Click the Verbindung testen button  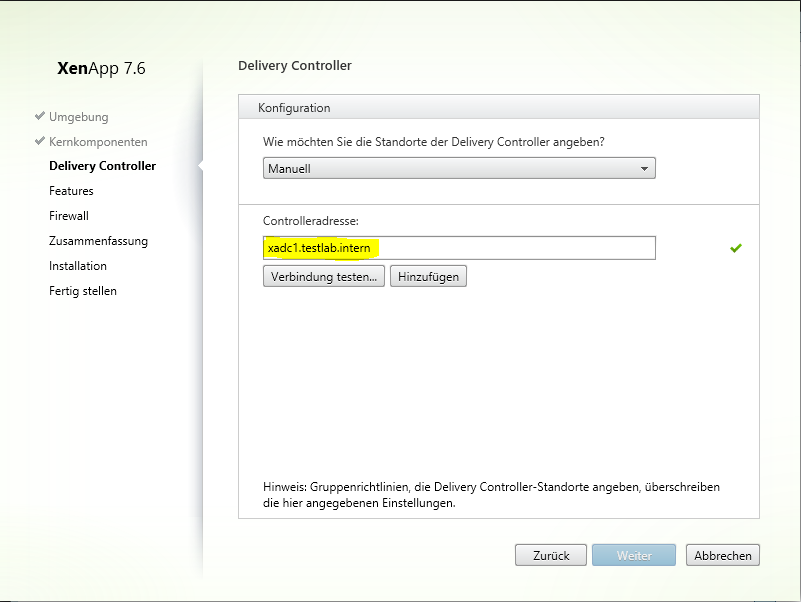tap(324, 276)
